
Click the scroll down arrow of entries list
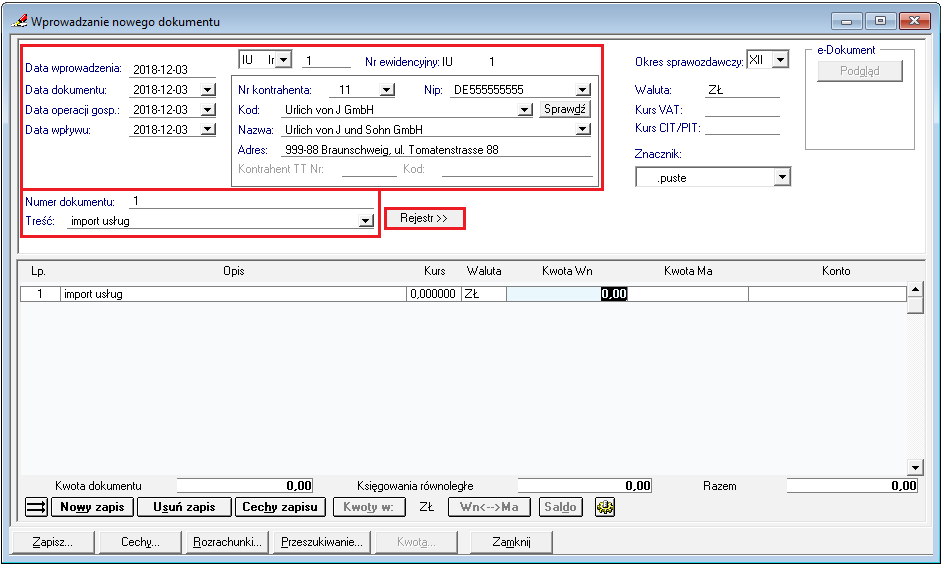pyautogui.click(x=915, y=467)
